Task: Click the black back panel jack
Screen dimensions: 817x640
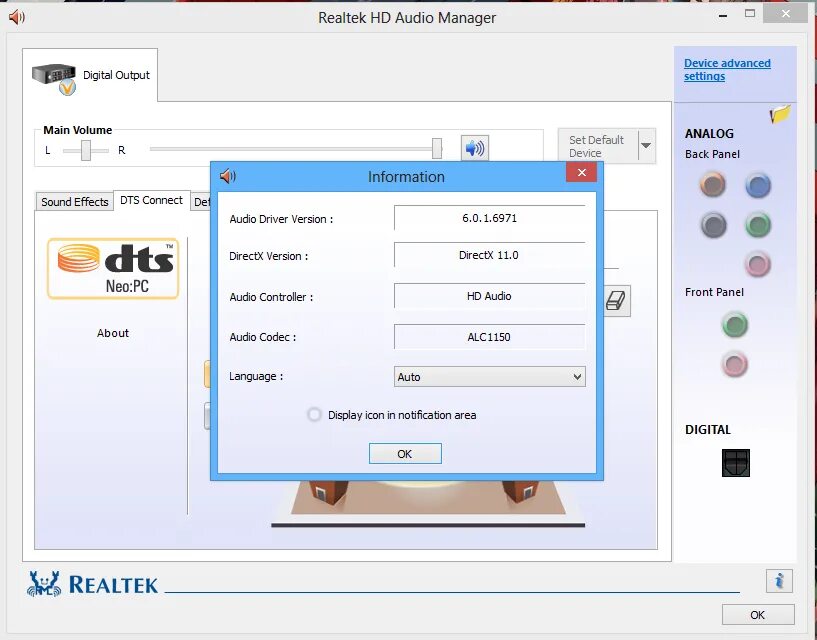Action: (713, 225)
